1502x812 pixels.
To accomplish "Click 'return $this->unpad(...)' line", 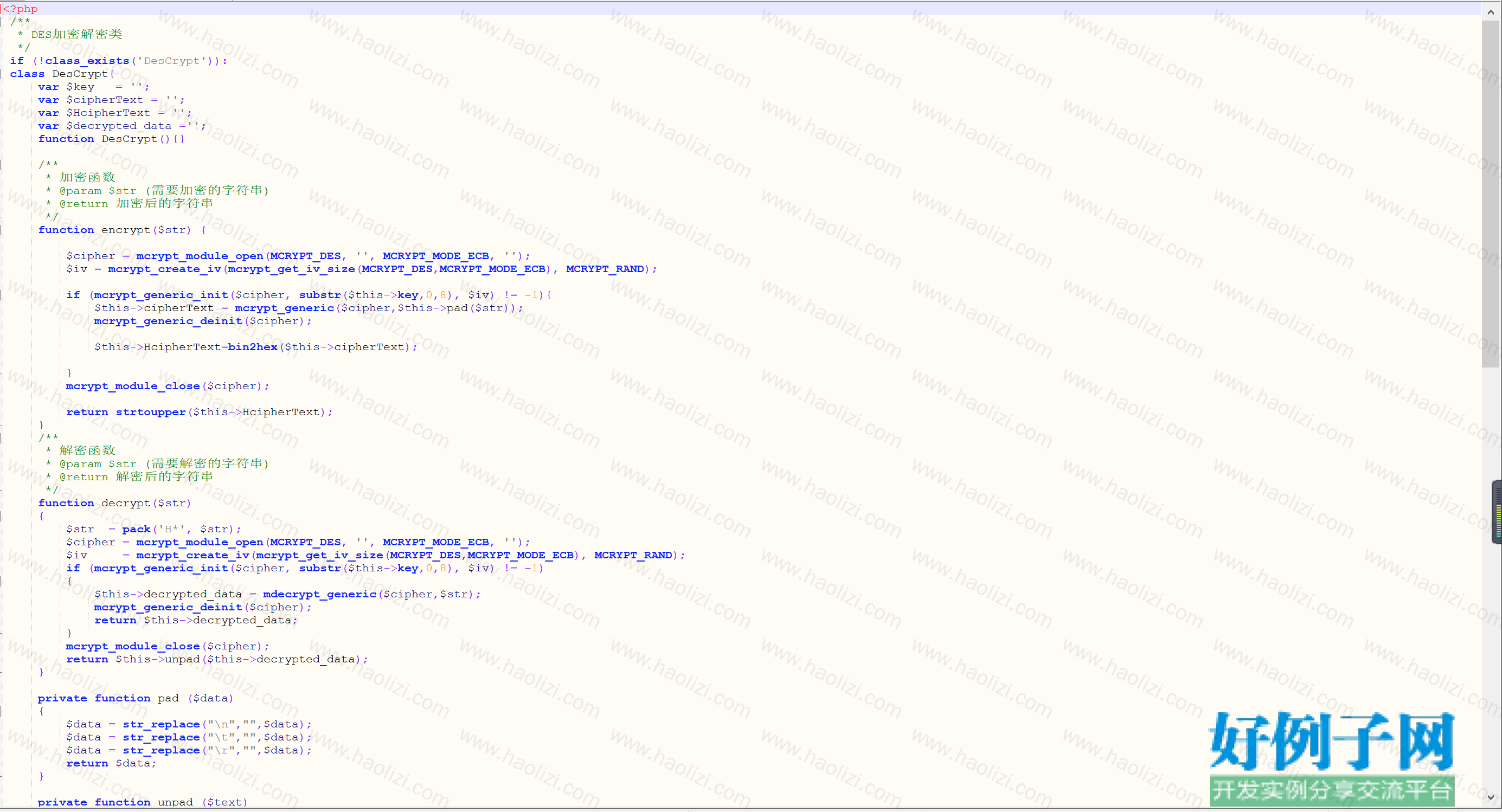I will [x=217, y=659].
